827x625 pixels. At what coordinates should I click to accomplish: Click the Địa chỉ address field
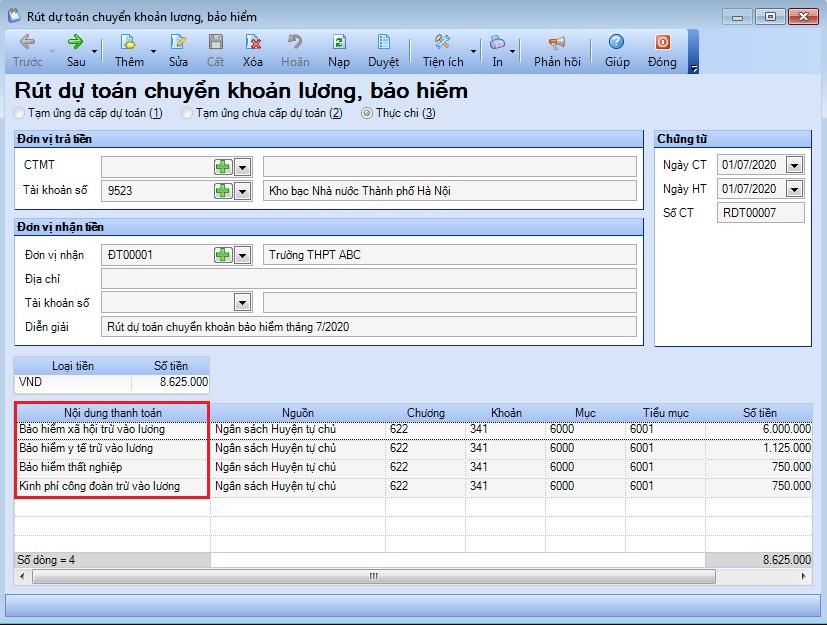[x=369, y=278]
